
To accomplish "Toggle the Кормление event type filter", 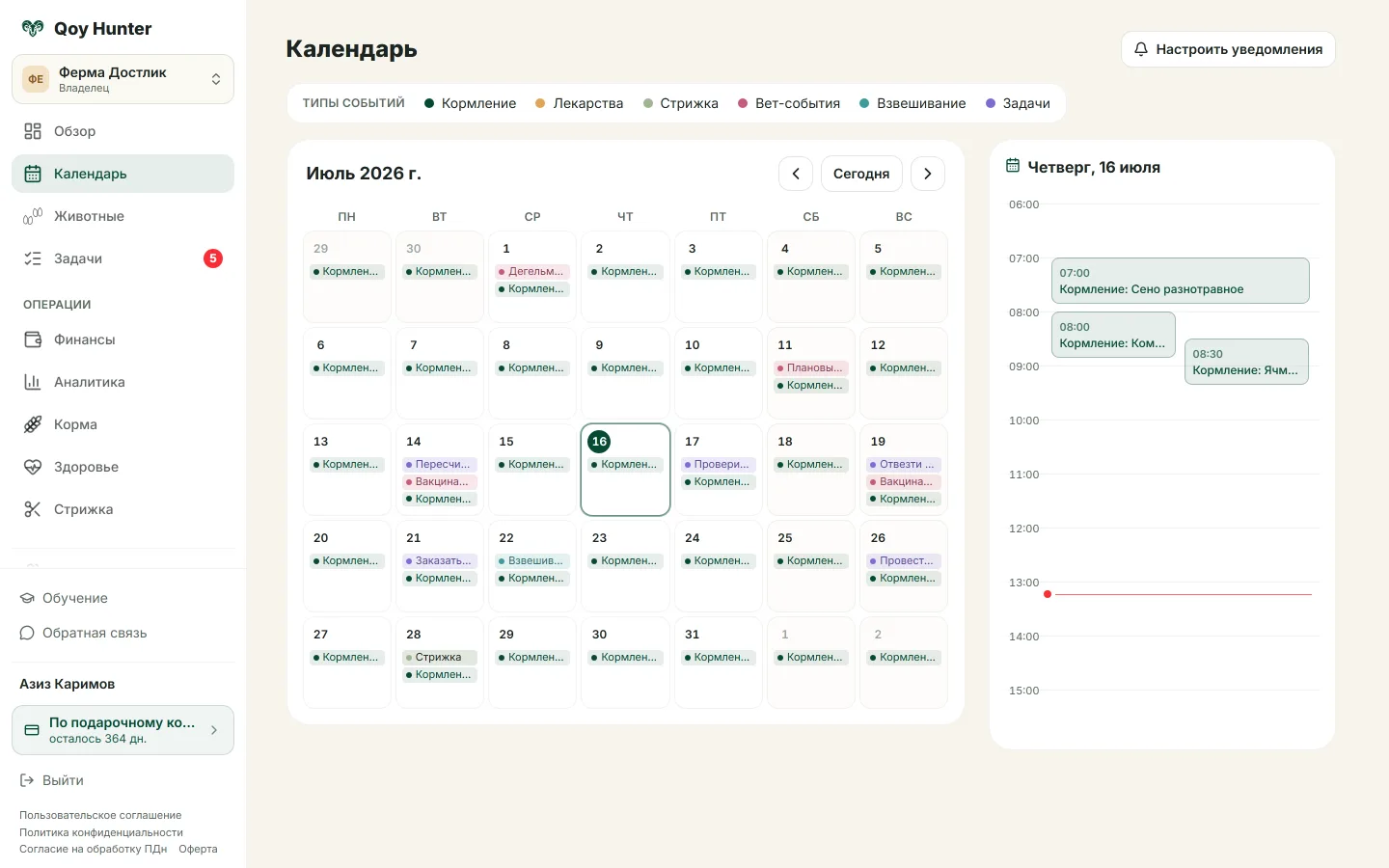I will click(470, 103).
